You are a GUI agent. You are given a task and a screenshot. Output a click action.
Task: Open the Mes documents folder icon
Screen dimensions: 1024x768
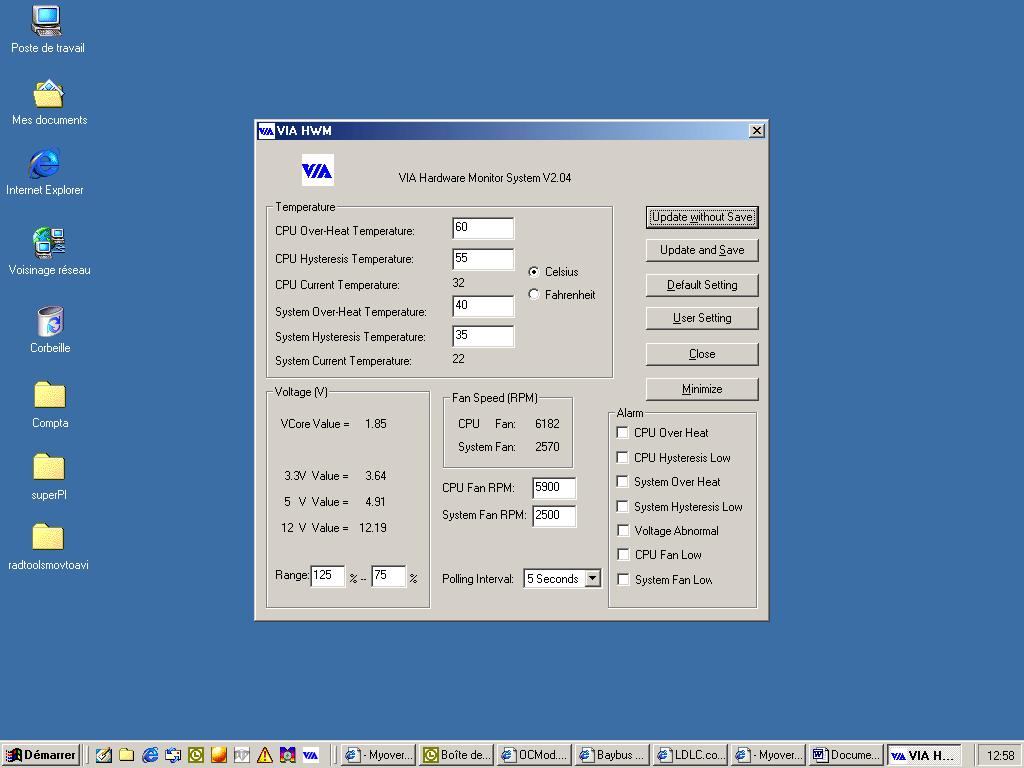[49, 95]
